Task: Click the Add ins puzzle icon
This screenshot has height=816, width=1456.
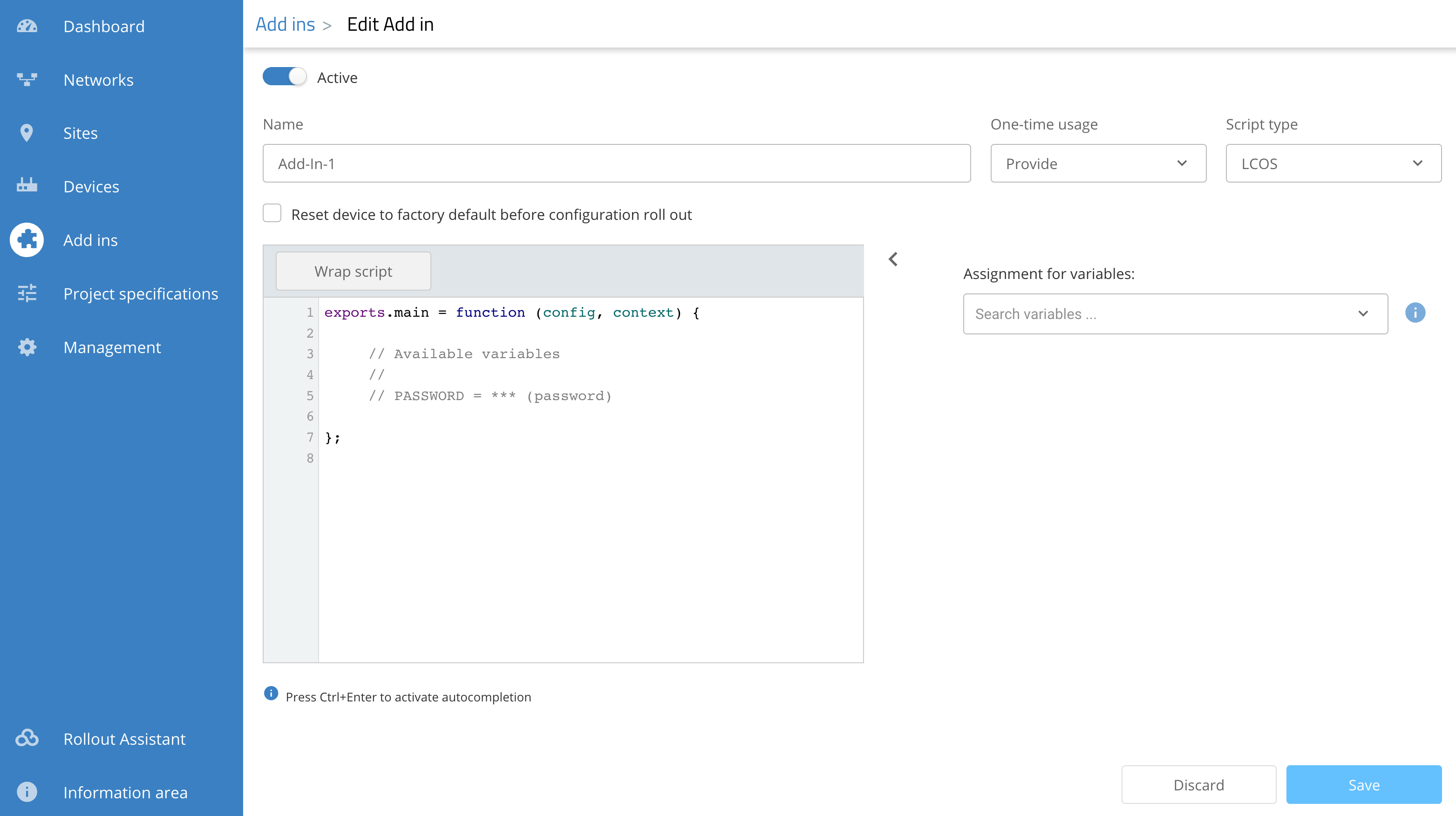Action: click(x=27, y=240)
